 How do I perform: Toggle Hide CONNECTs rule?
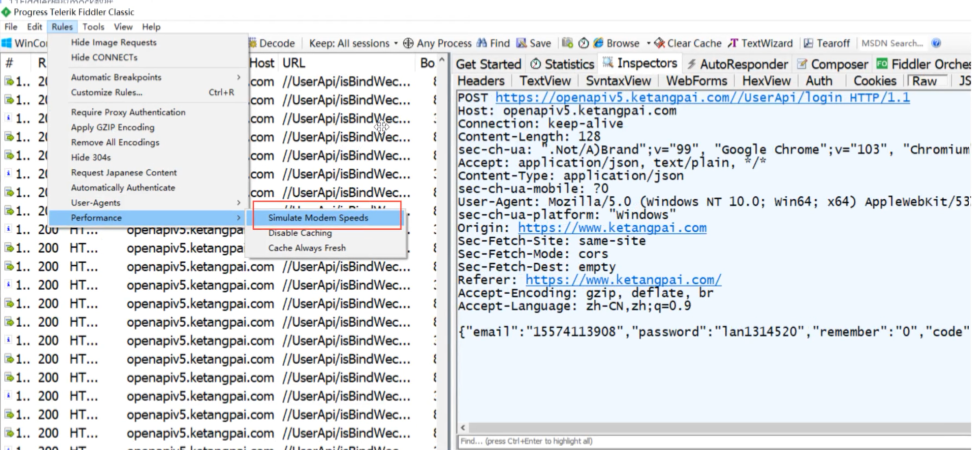104,57
